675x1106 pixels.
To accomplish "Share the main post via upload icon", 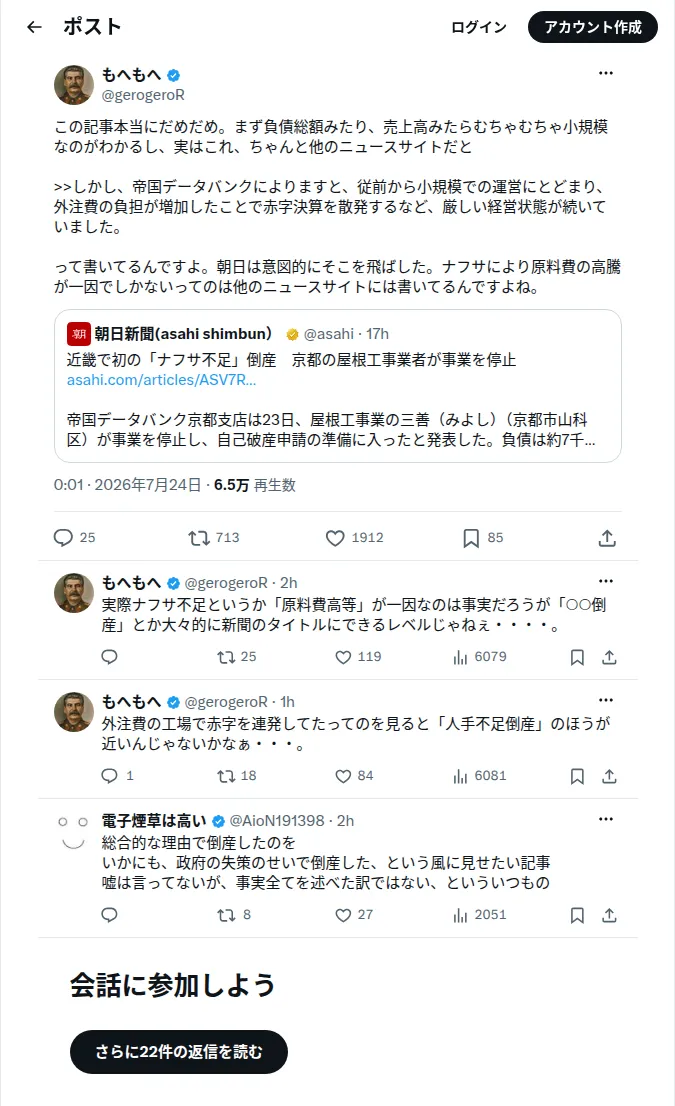I will [607, 537].
